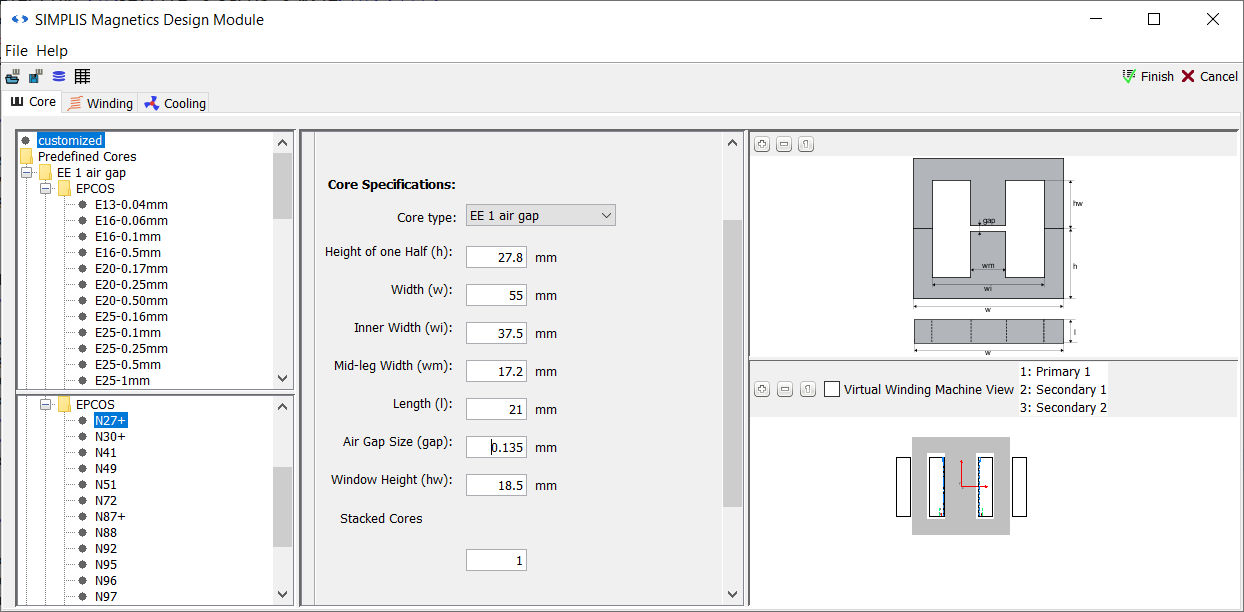Reset zoom in the winding view

(806, 389)
